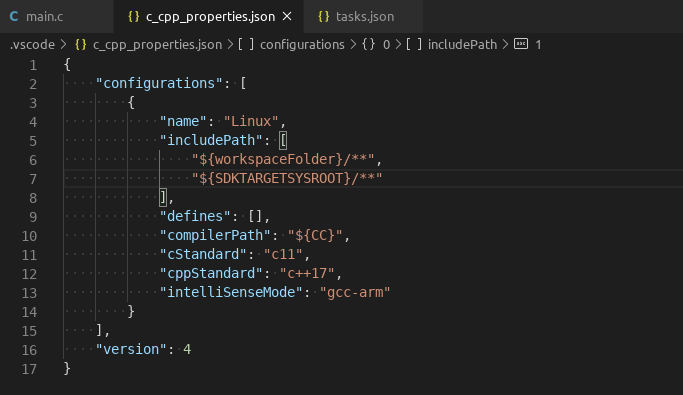
Task: Click the highlighted opening bracket on line 5
Action: [283, 140]
